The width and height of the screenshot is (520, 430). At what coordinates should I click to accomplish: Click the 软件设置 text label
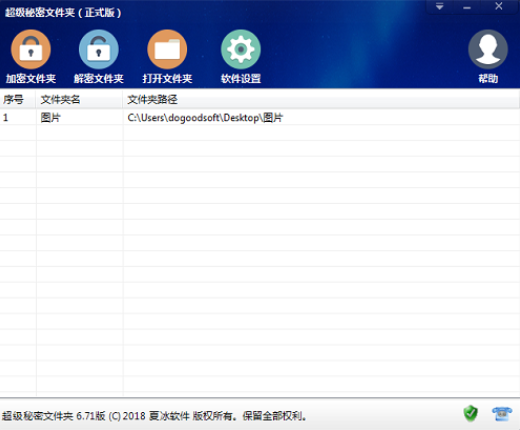click(241, 79)
